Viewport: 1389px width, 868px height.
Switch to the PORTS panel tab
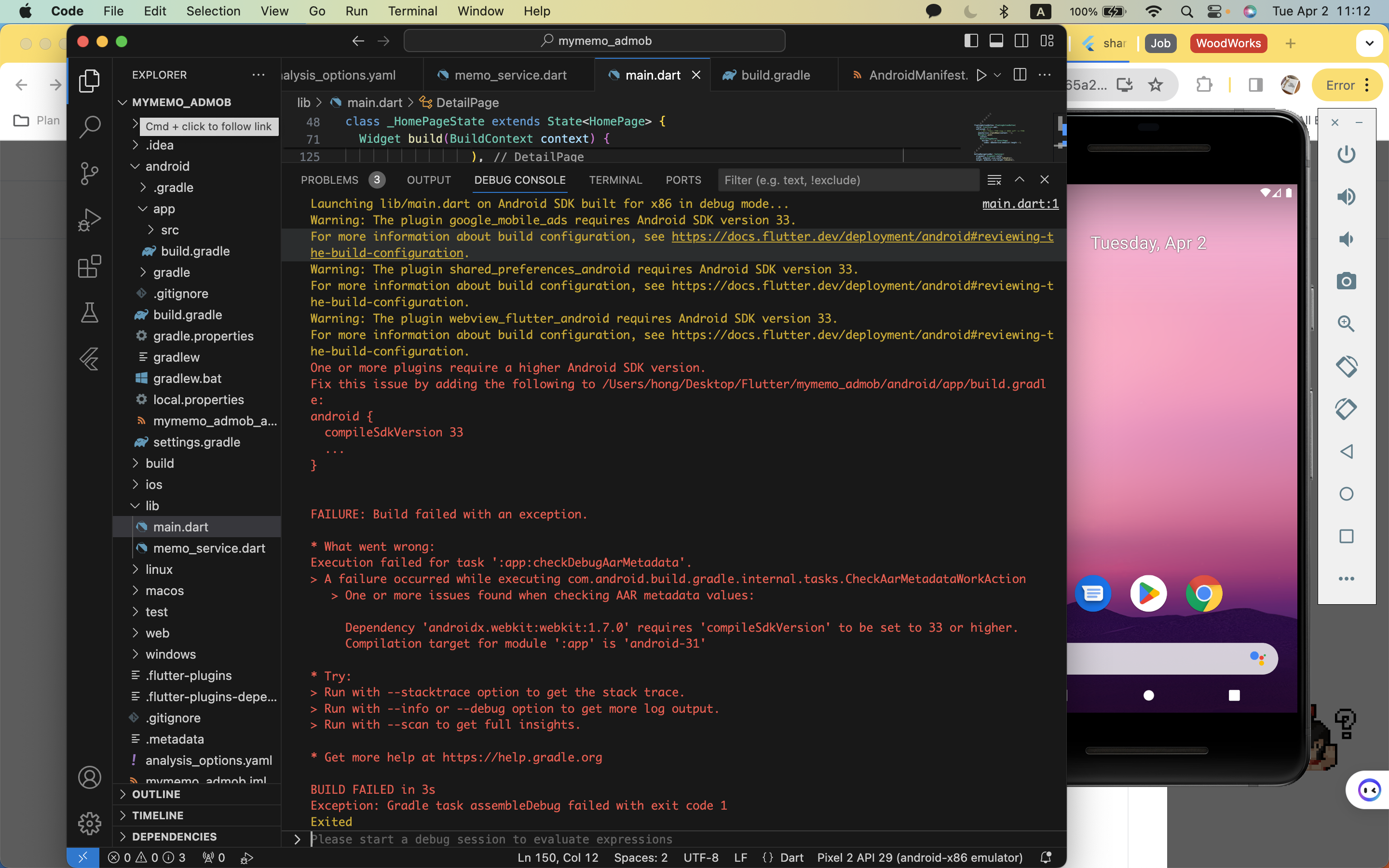(683, 180)
